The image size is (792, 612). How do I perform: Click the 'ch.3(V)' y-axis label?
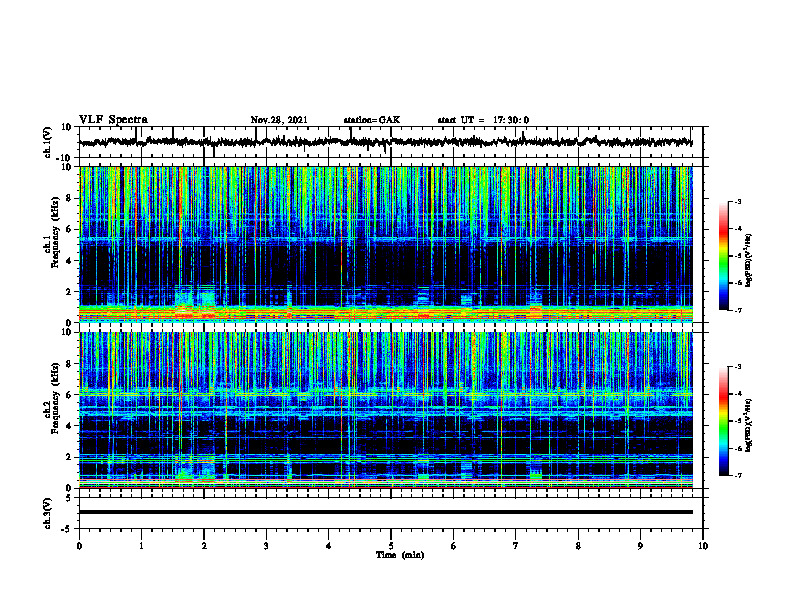pyautogui.click(x=48, y=513)
